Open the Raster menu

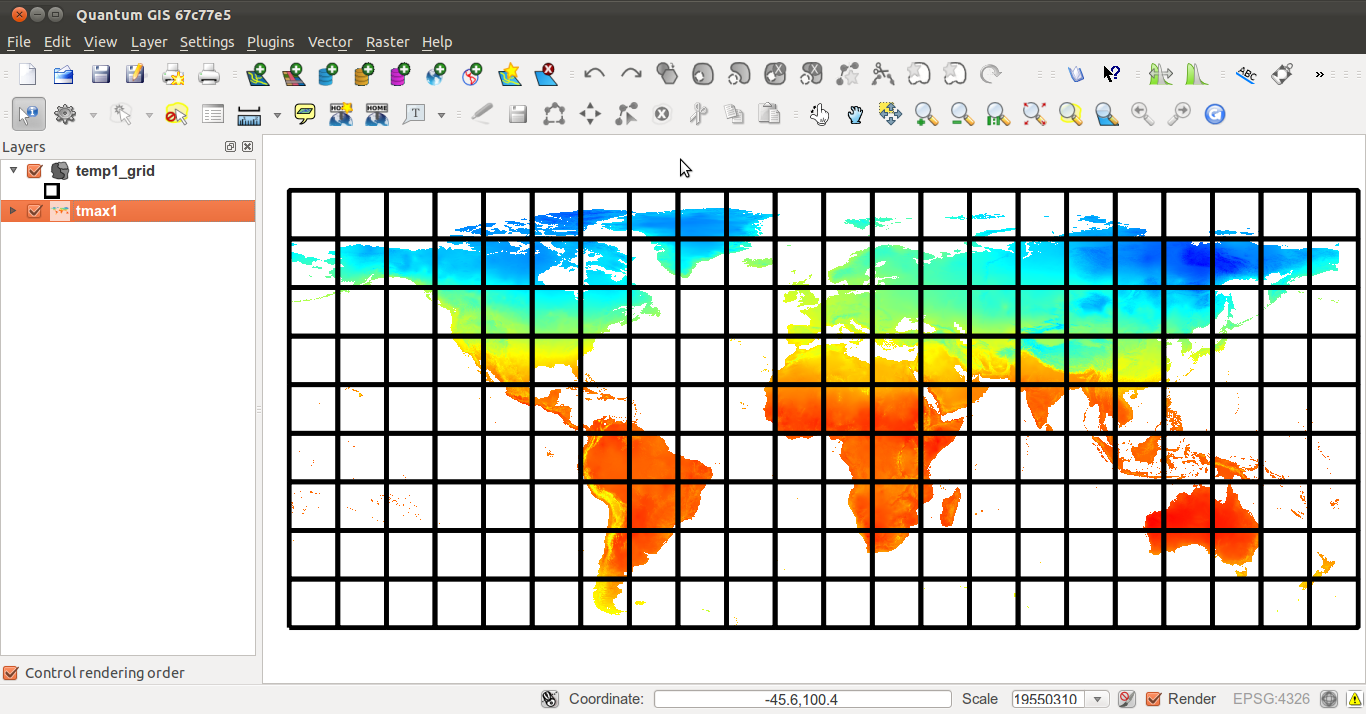[x=387, y=42]
